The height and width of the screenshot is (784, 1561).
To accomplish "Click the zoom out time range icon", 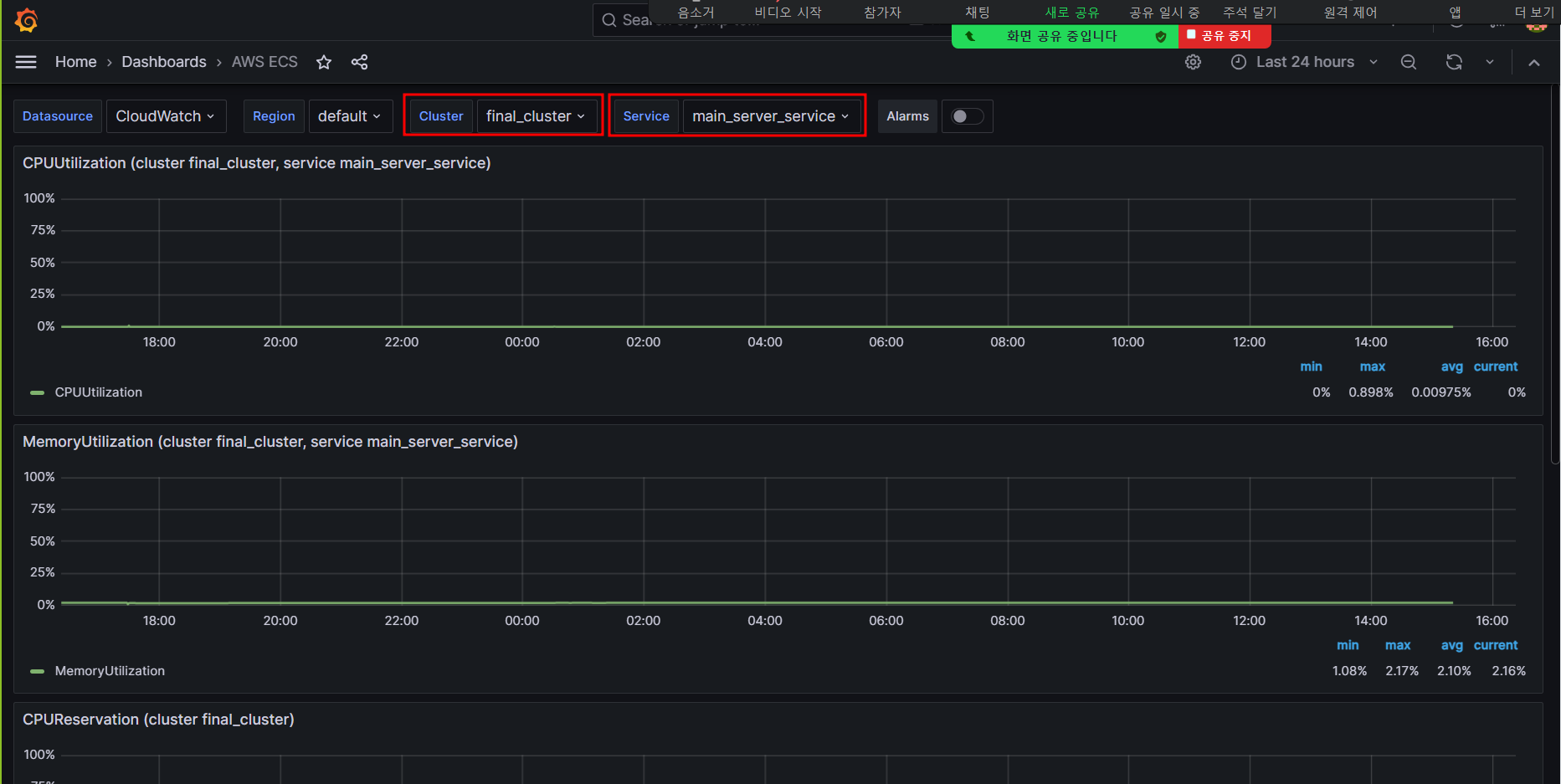I will click(x=1409, y=62).
